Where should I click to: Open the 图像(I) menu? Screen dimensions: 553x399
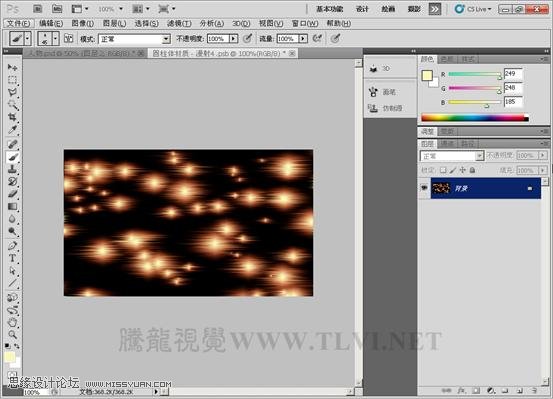click(x=83, y=24)
